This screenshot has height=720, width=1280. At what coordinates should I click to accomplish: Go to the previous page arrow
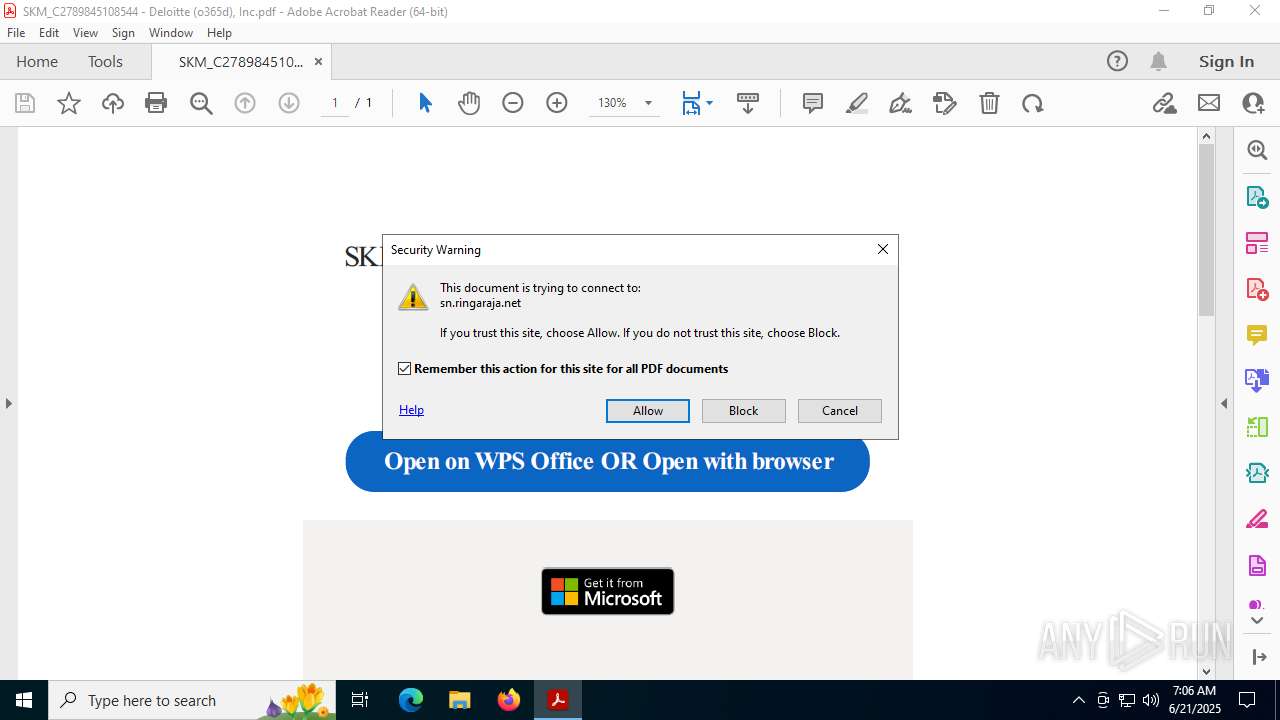point(245,103)
